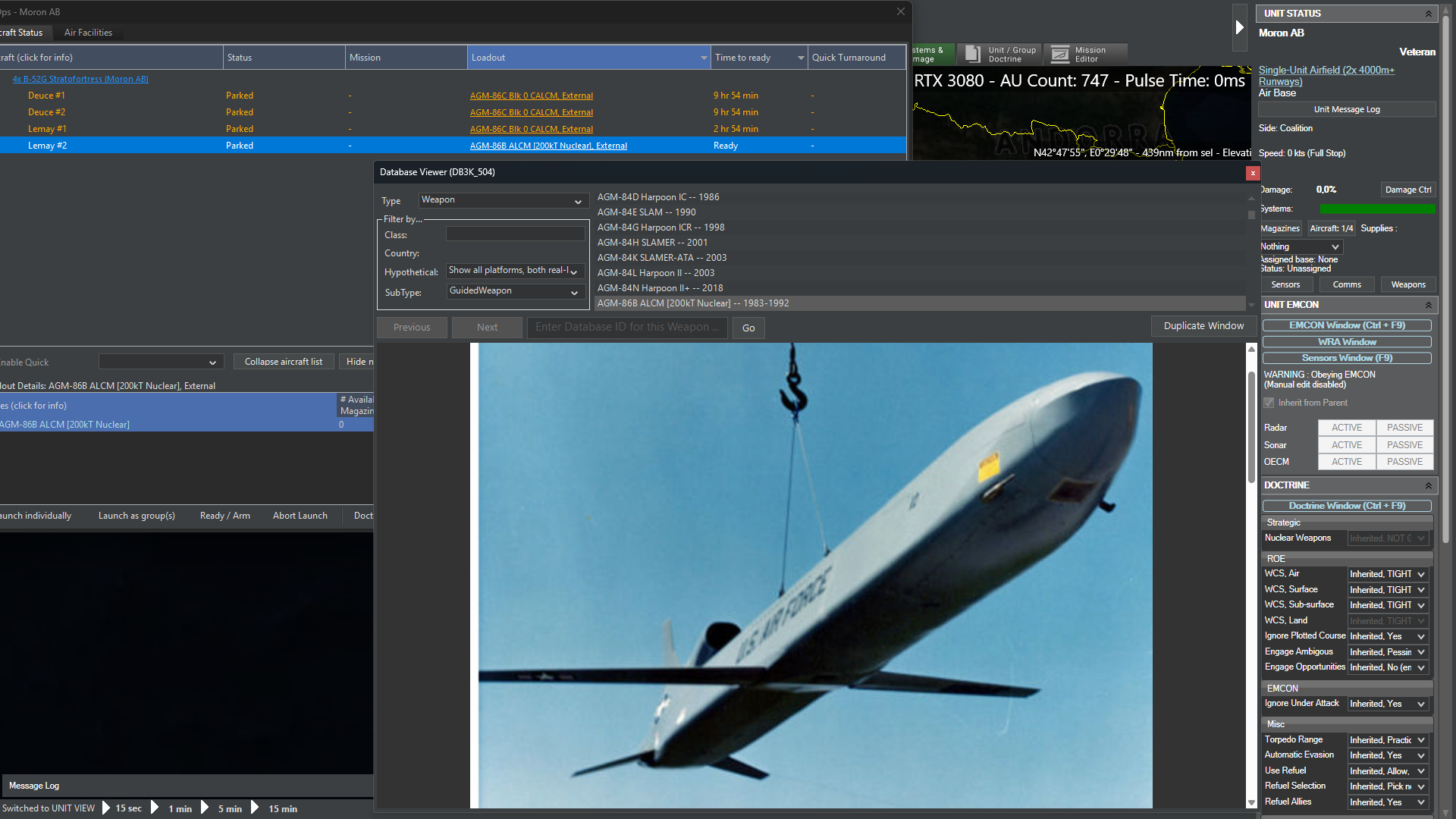Click the 5 min play arrow

coord(205,808)
